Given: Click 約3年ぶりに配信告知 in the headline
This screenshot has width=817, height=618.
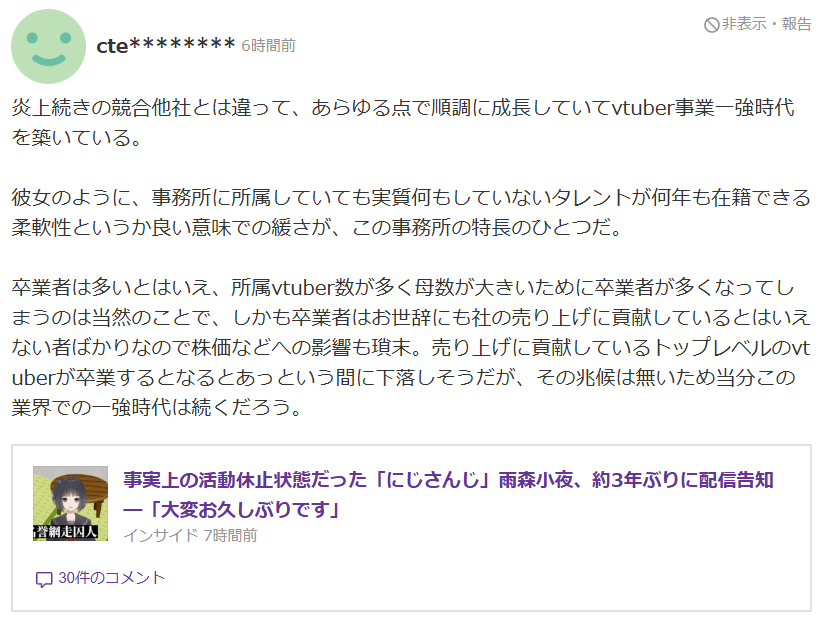Looking at the screenshot, I should (683, 480).
